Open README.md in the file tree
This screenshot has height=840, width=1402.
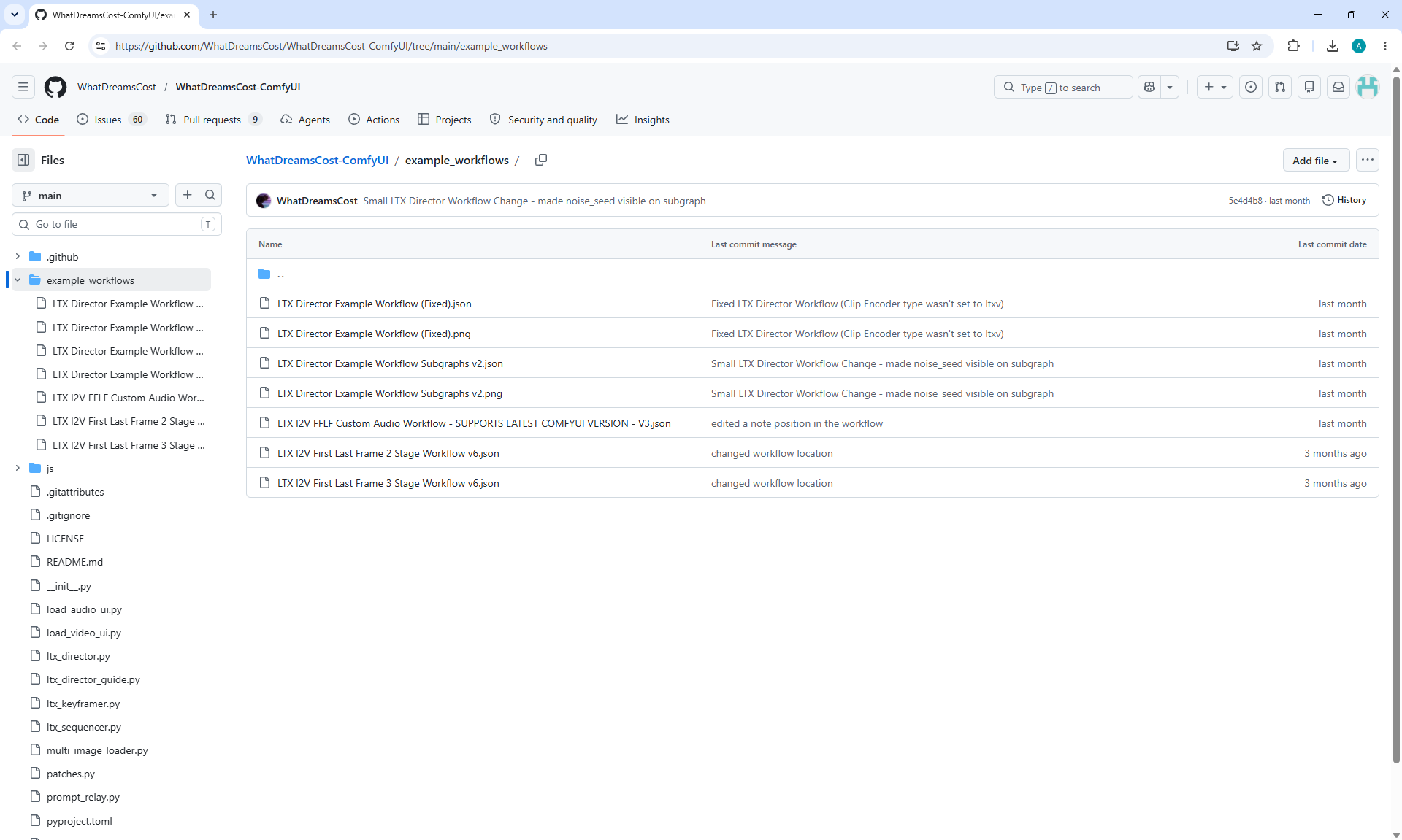point(74,562)
